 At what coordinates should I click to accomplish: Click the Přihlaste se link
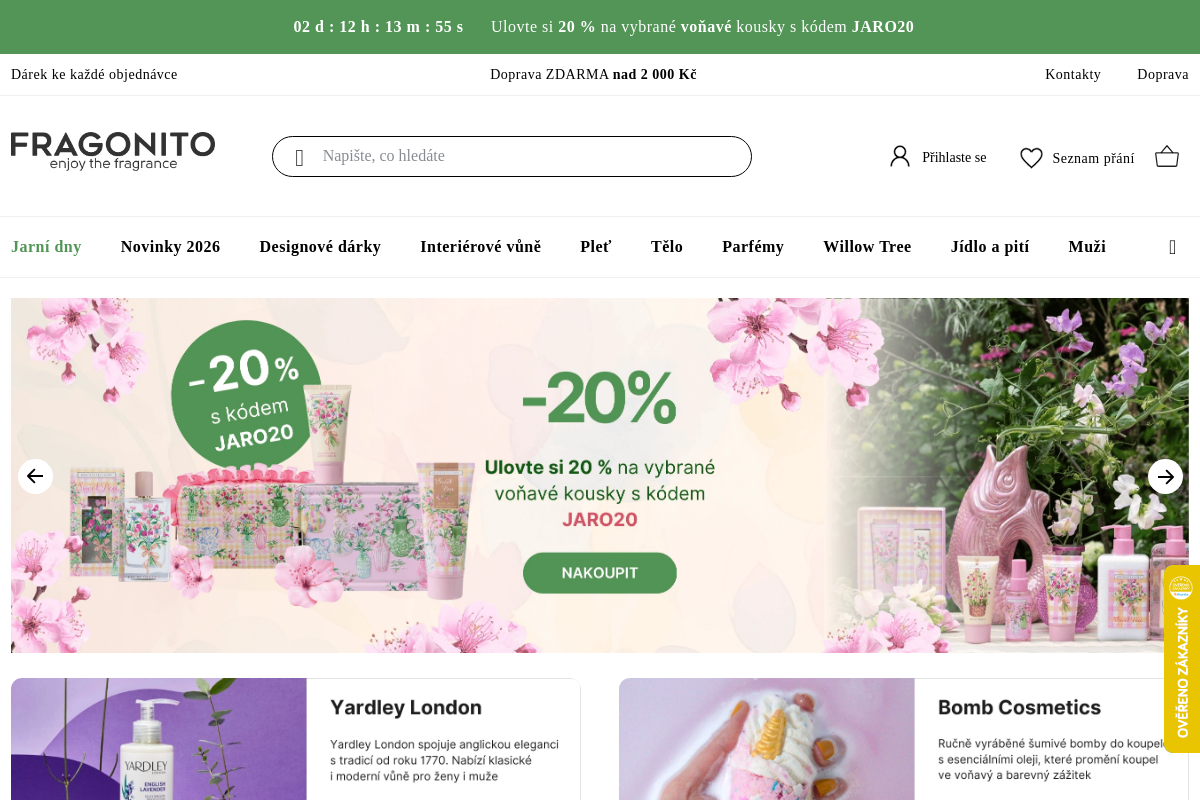[954, 158]
